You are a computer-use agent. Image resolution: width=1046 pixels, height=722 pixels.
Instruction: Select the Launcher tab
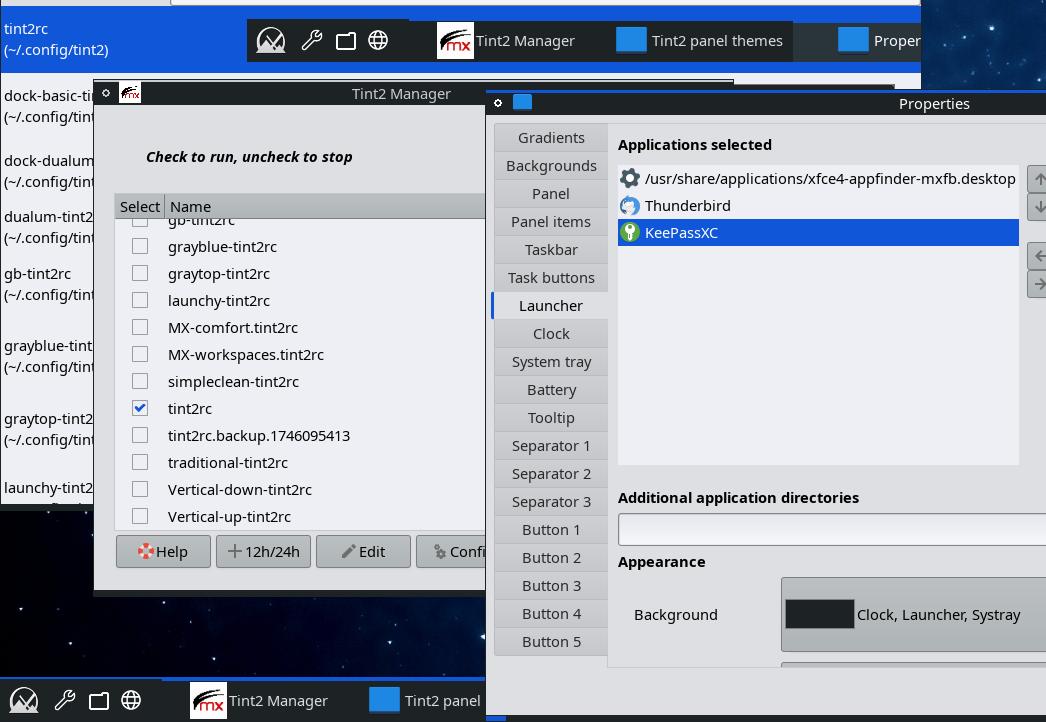pos(551,306)
